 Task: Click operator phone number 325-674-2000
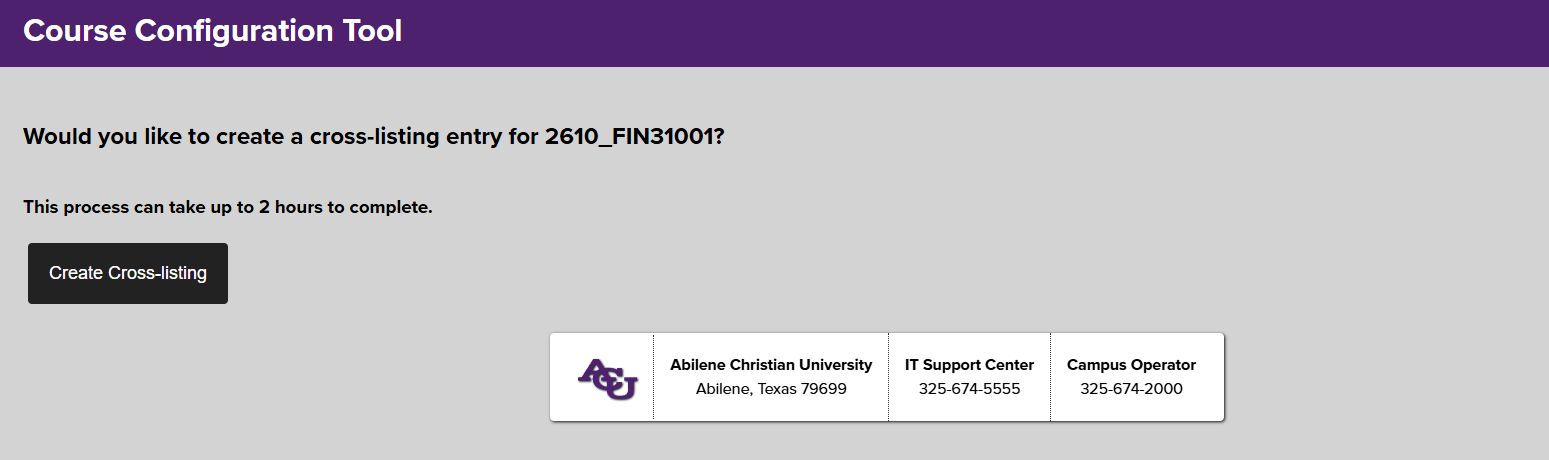1131,388
